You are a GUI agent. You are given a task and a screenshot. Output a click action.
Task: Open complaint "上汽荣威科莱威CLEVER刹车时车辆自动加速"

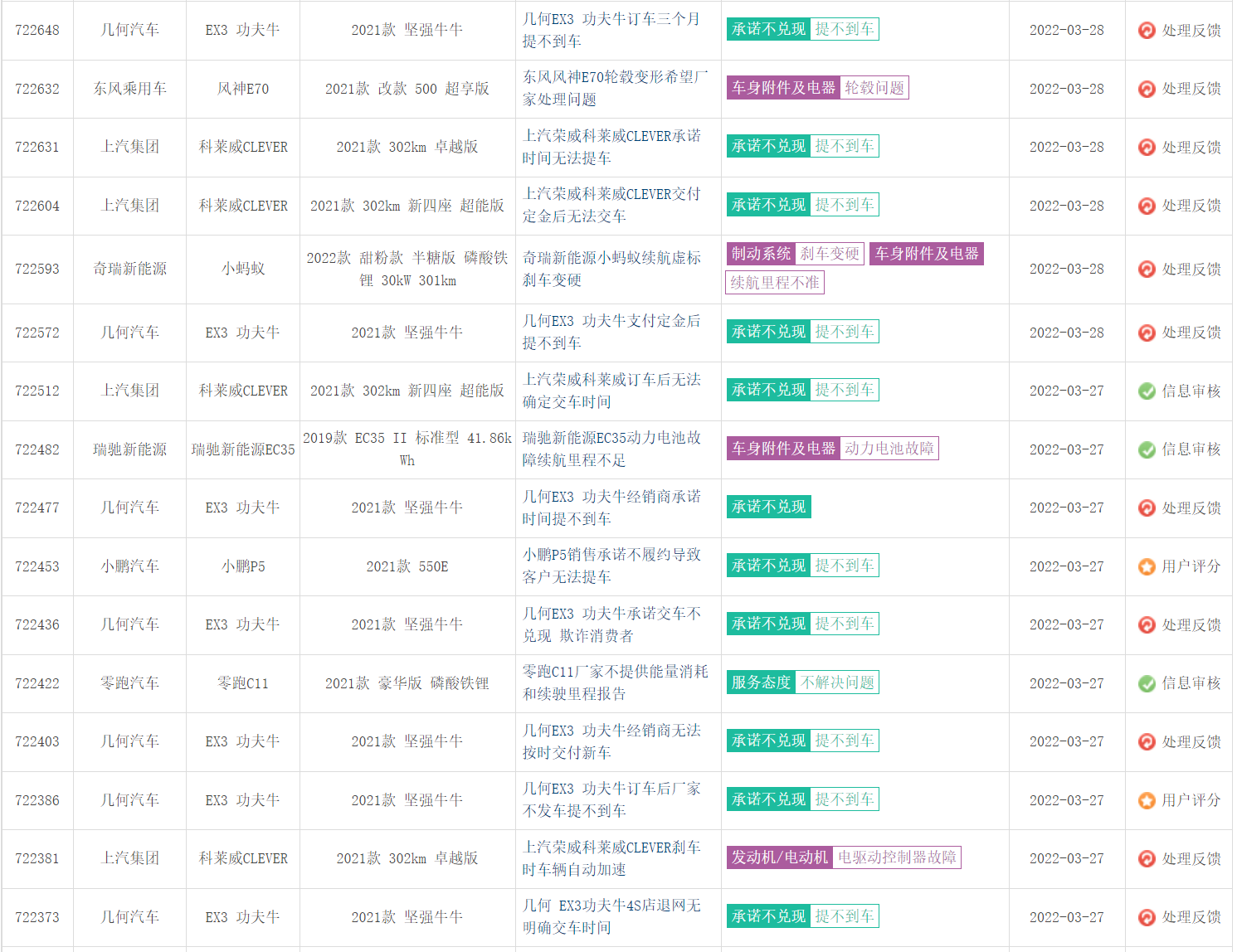611,858
